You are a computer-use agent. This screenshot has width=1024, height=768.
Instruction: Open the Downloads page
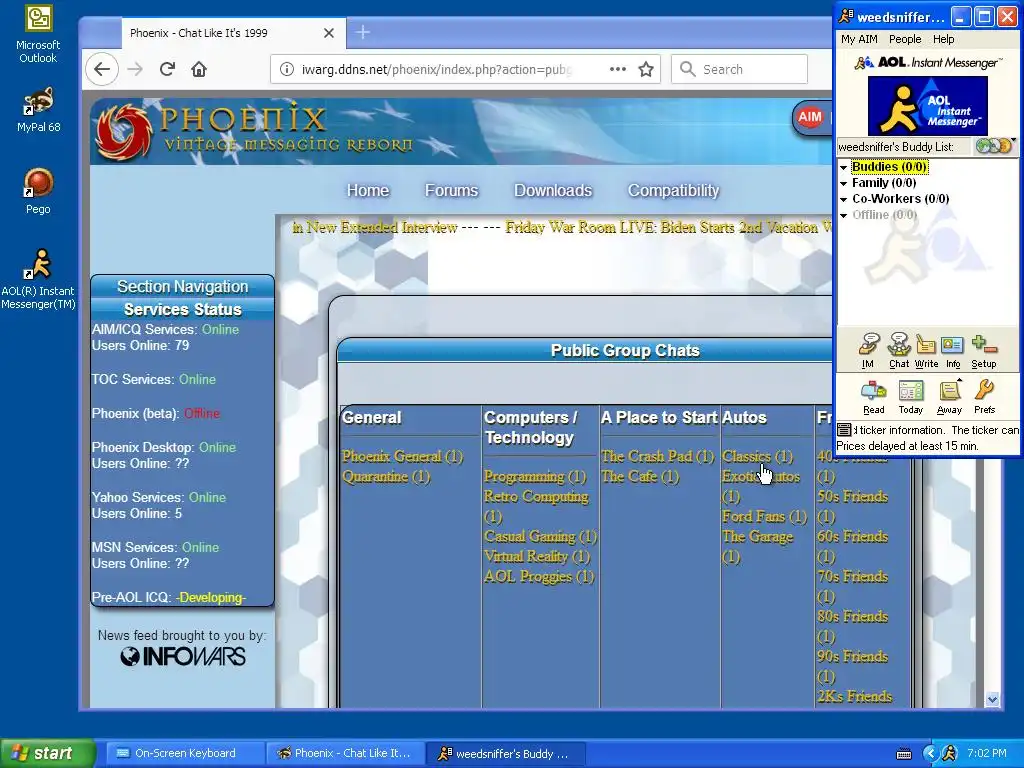point(552,190)
